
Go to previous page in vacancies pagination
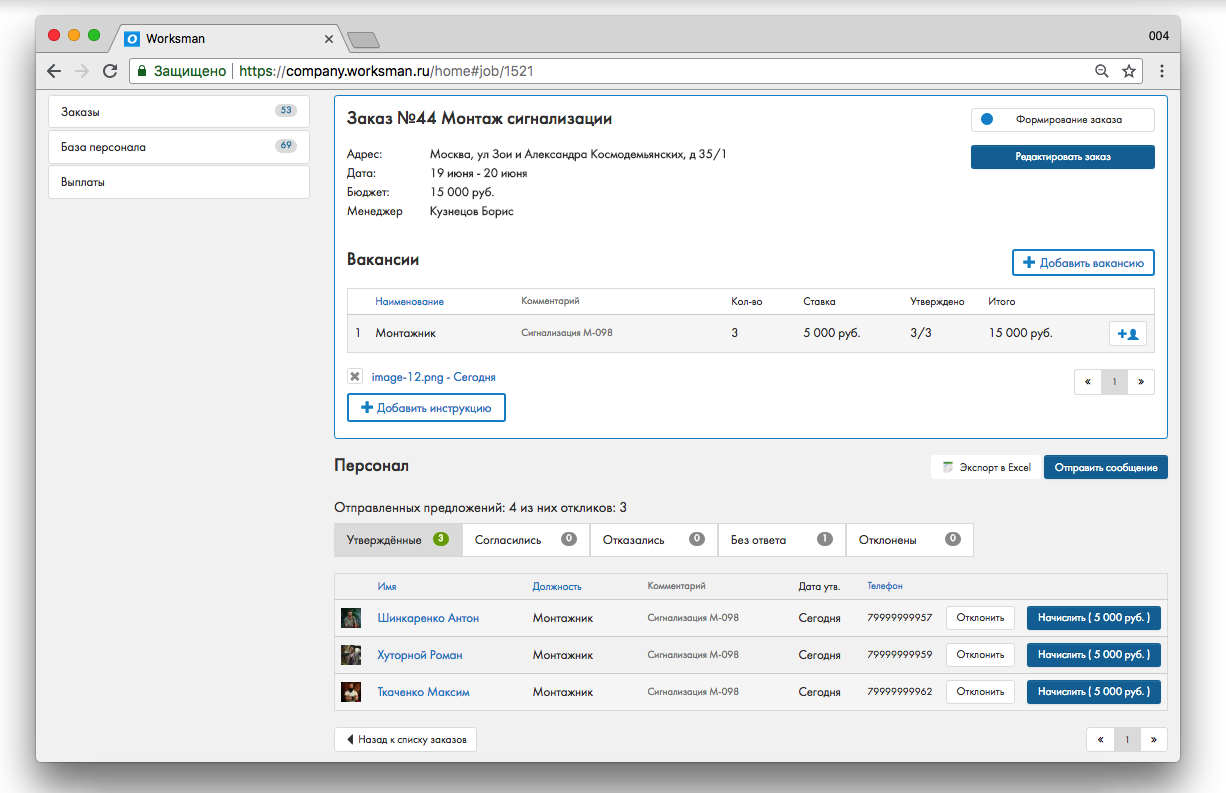[1087, 382]
